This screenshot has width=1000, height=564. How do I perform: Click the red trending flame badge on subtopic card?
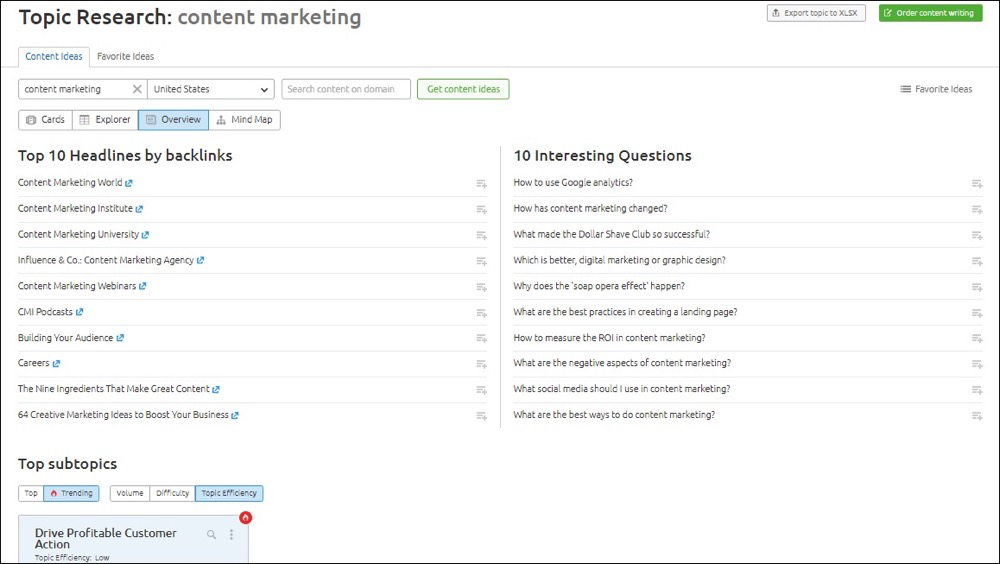pos(246,517)
